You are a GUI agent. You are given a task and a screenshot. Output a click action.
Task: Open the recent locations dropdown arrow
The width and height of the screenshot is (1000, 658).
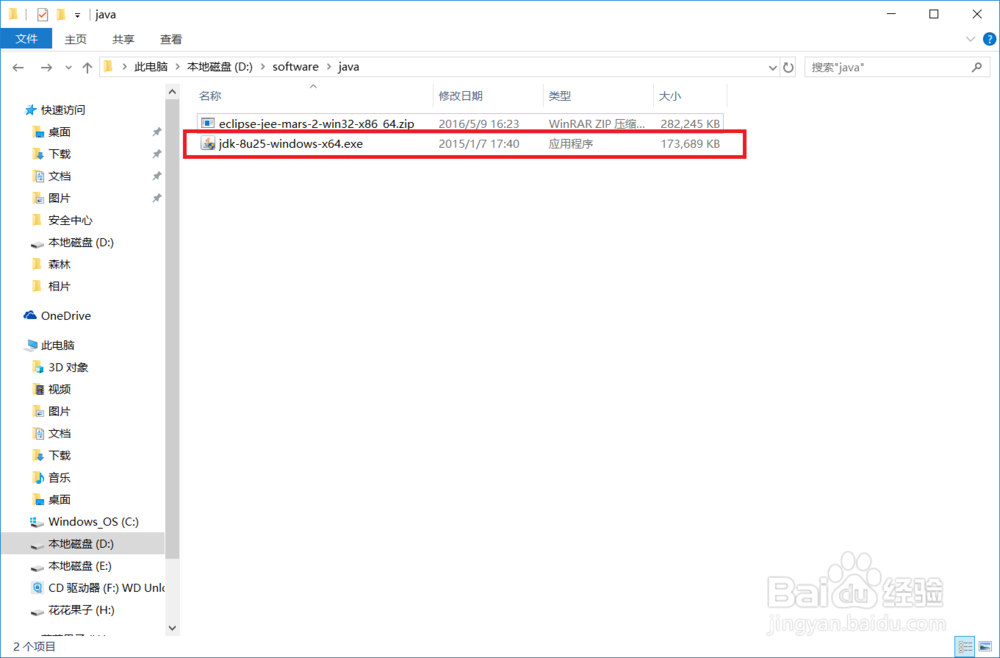(68, 68)
